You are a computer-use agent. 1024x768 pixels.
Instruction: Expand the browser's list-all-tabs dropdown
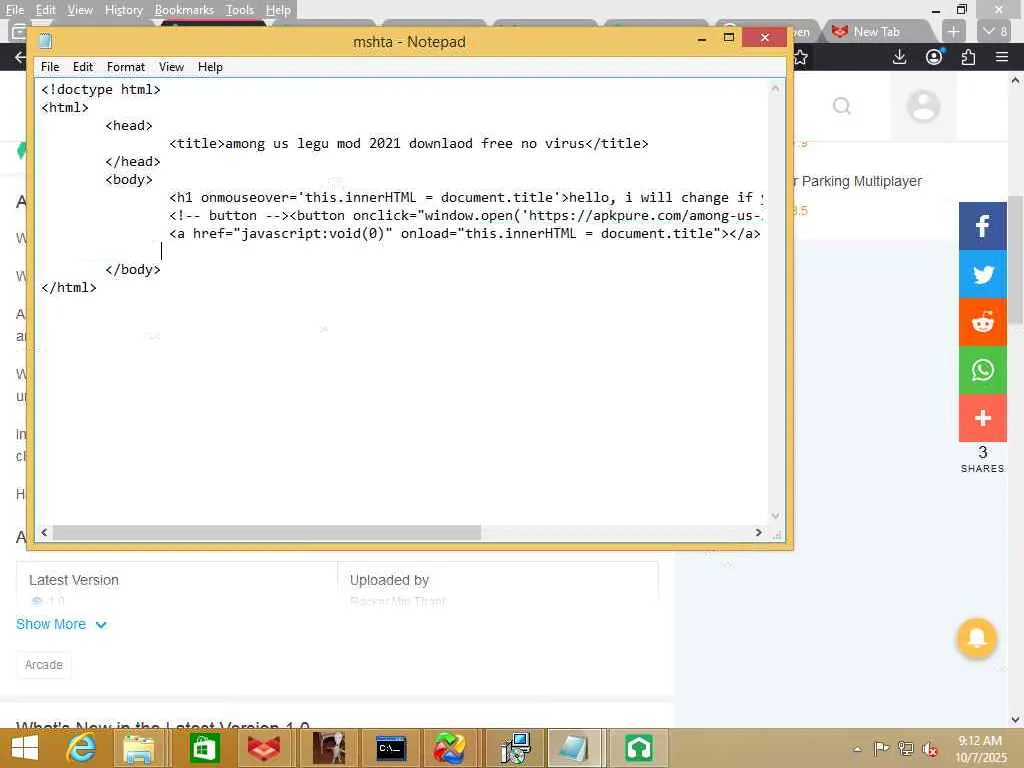click(995, 31)
